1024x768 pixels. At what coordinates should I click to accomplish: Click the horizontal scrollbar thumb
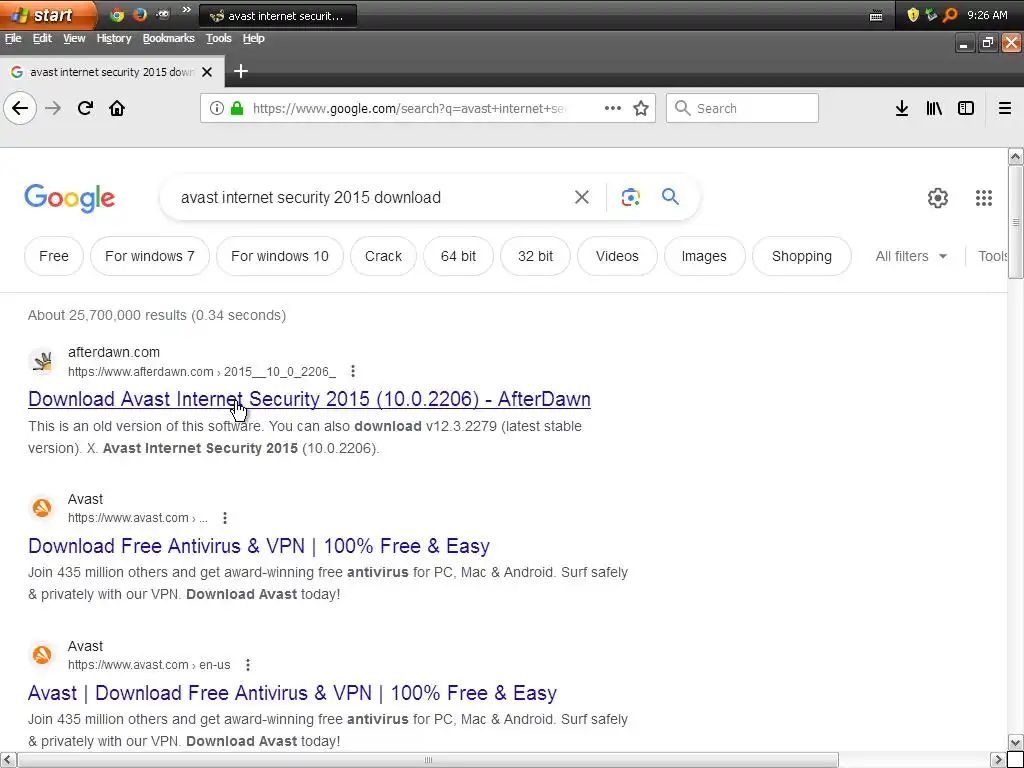pos(428,760)
